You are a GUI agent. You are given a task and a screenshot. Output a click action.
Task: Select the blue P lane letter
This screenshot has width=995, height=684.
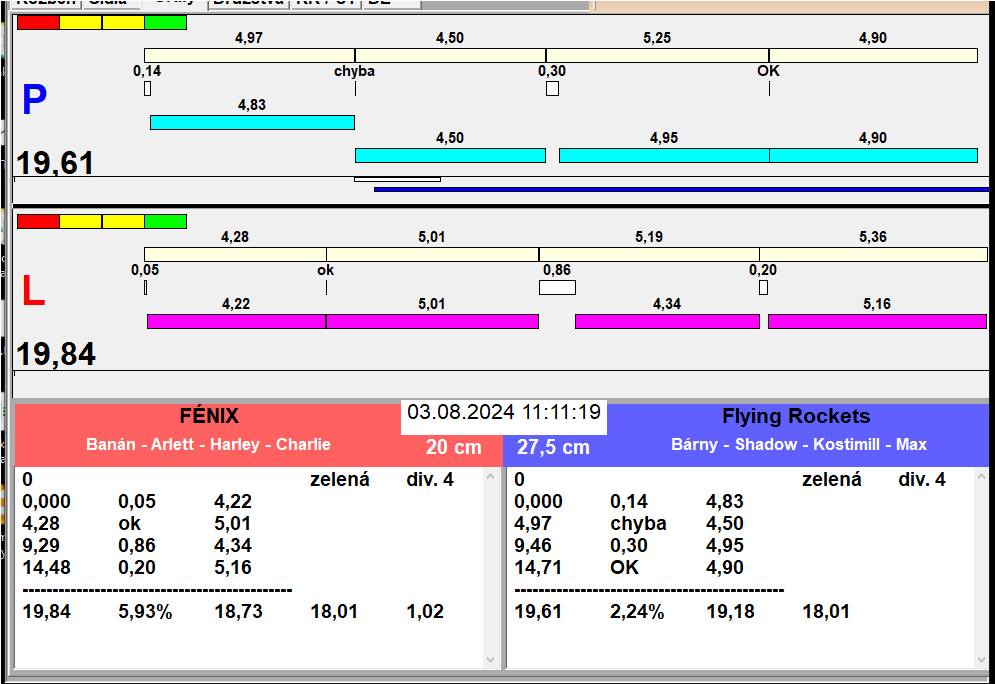[x=34, y=100]
